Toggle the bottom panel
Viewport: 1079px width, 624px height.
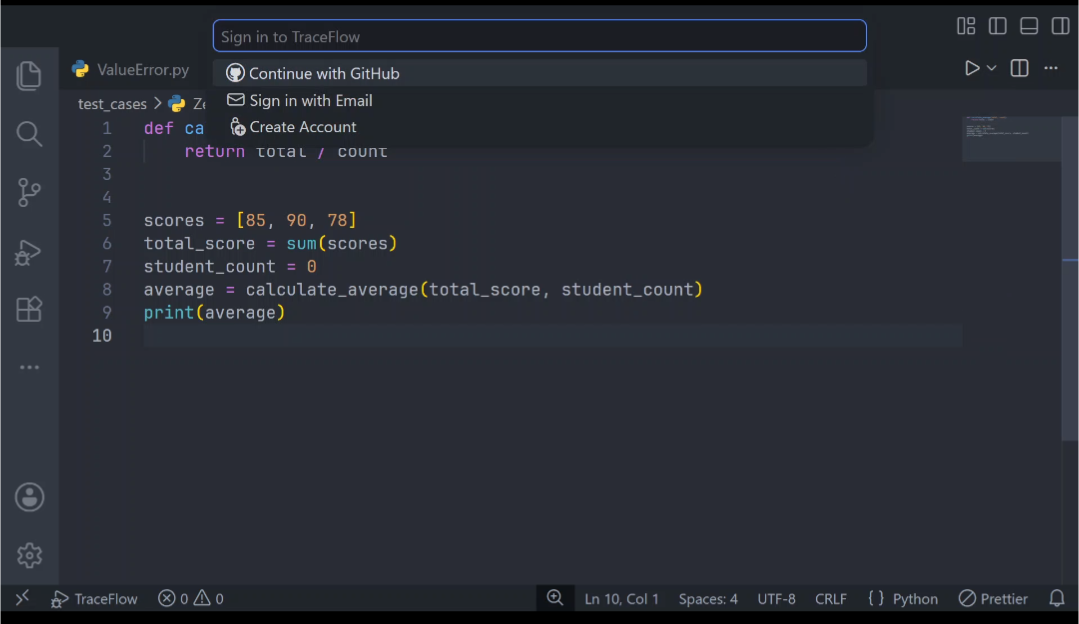click(1029, 26)
